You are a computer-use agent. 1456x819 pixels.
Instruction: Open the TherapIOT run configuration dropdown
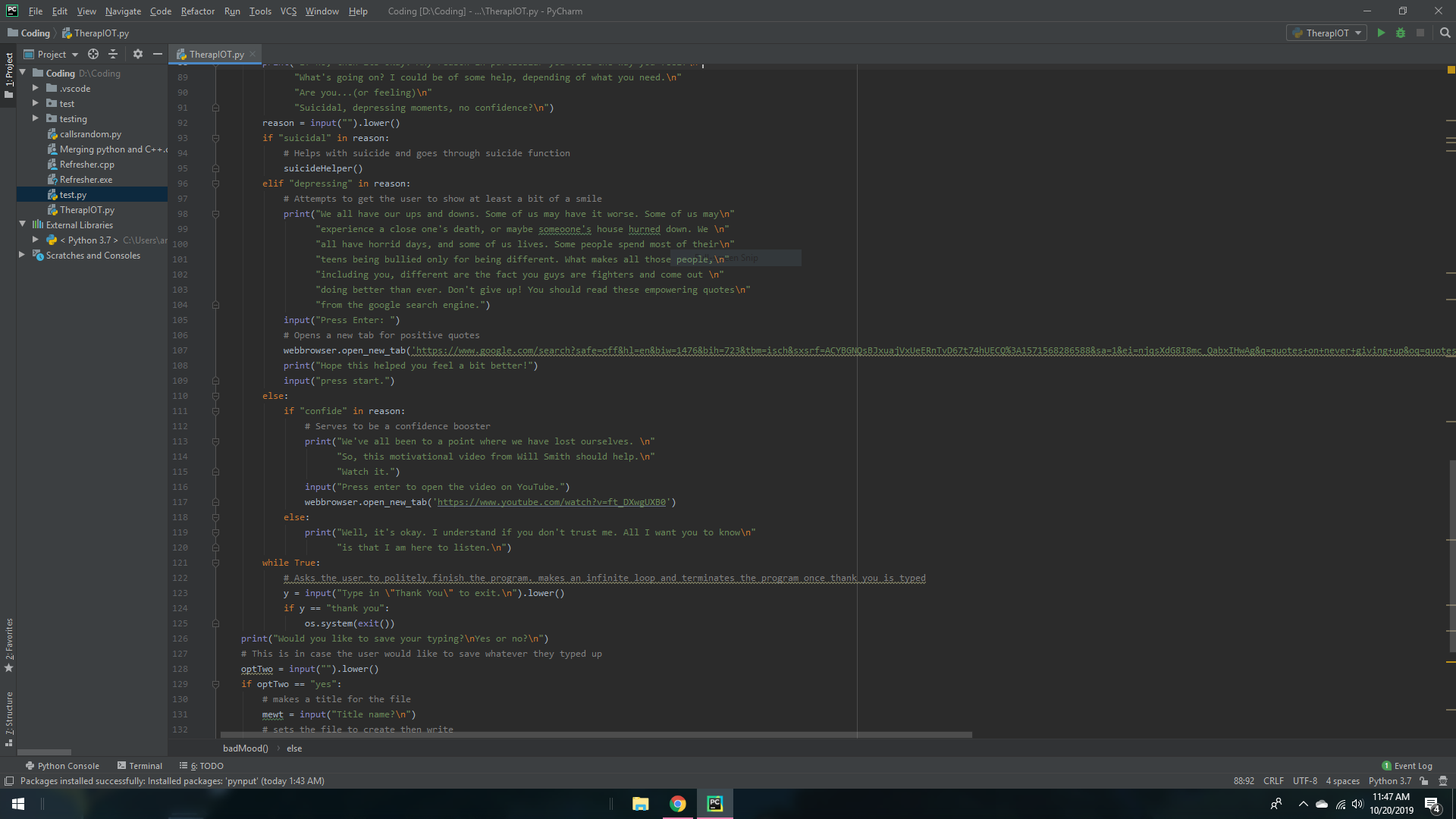pyautogui.click(x=1326, y=33)
